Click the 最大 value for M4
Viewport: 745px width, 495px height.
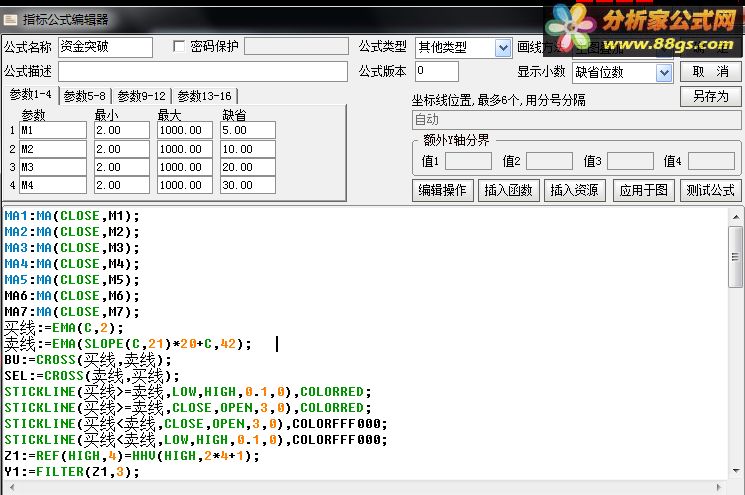tap(185, 185)
